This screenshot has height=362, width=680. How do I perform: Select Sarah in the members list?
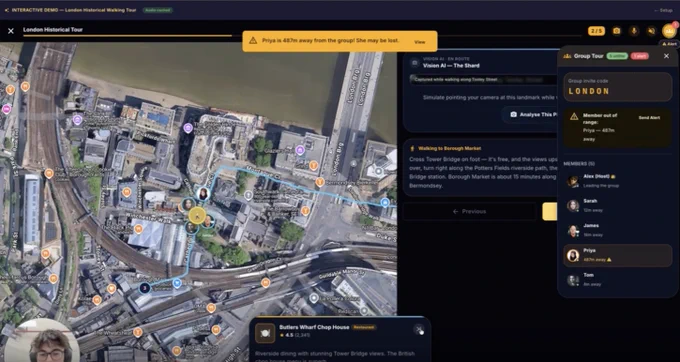coord(617,205)
